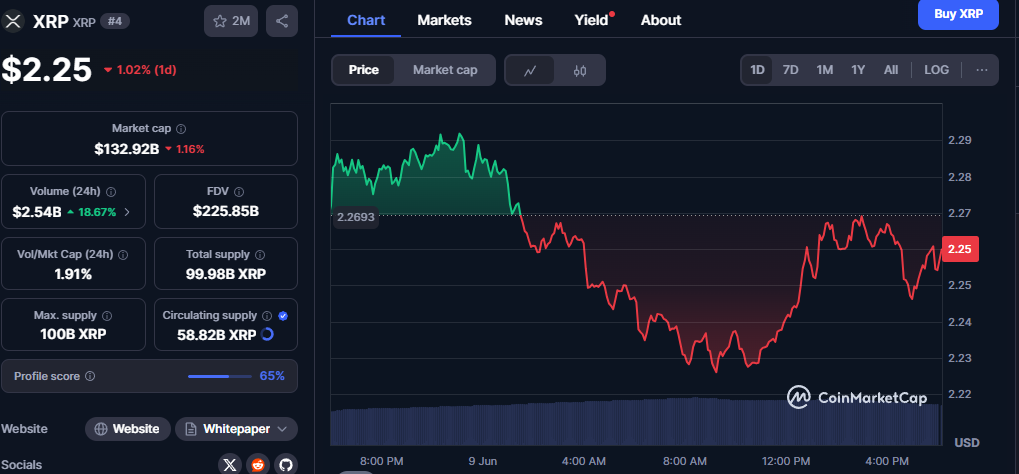Click info icon beside FDV
The image size is (1019, 474).
(239, 192)
